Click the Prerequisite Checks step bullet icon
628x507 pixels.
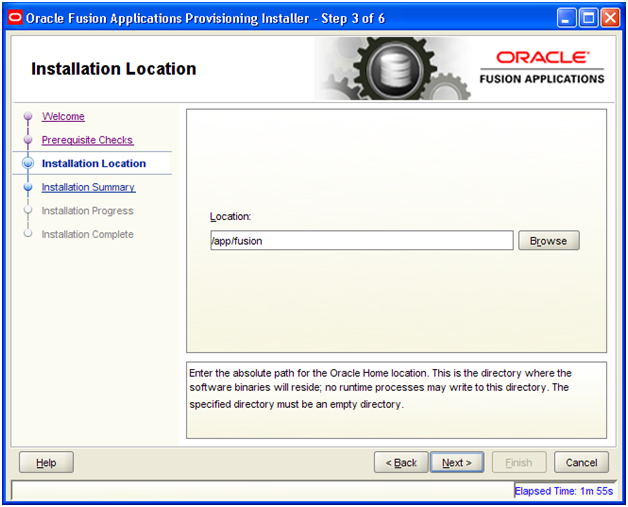28,140
